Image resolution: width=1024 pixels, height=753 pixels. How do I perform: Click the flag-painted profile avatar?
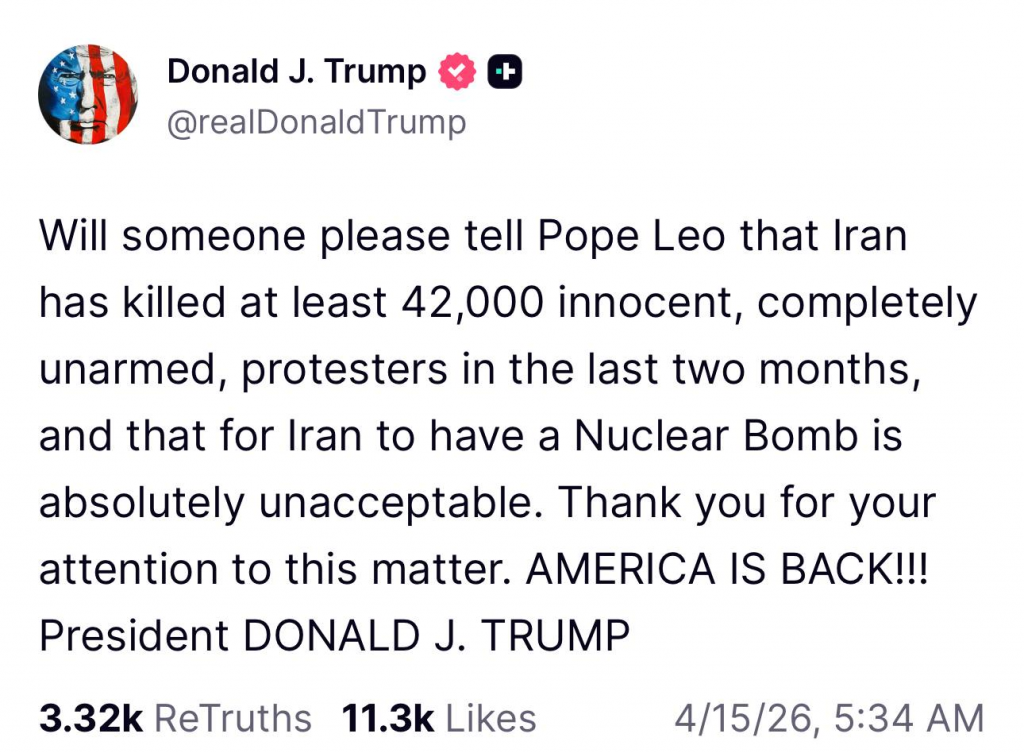tap(88, 95)
